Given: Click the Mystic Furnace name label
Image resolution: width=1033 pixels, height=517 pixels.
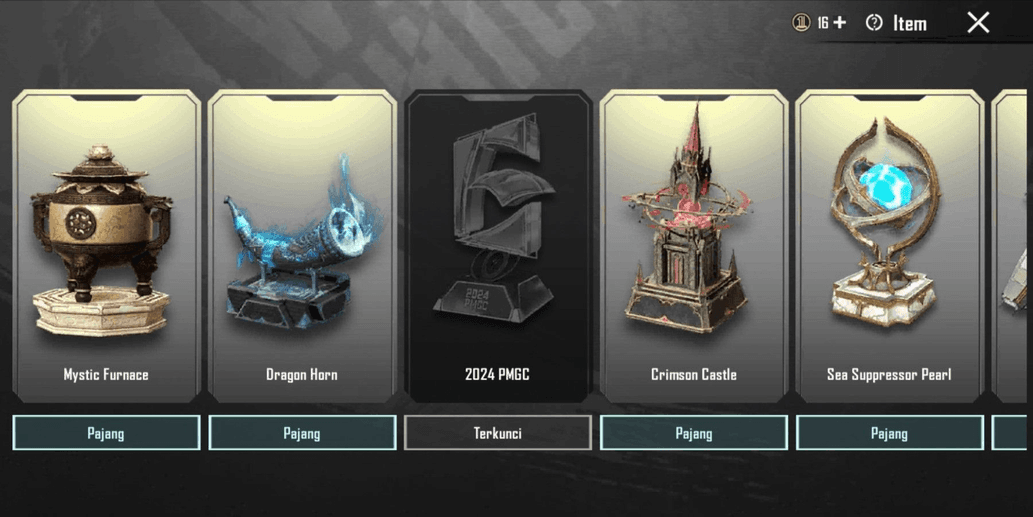Looking at the screenshot, I should click(106, 374).
